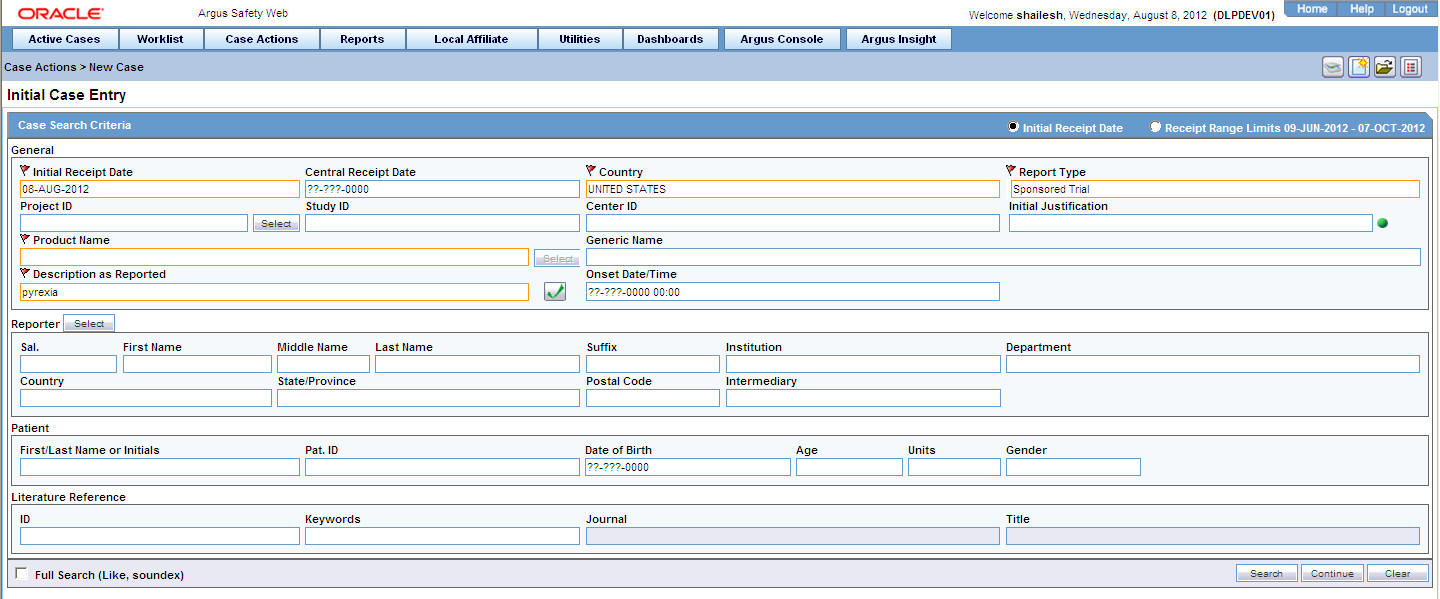Click Logout in the header
Viewport: 1440px width, 599px height.
(x=1410, y=9)
